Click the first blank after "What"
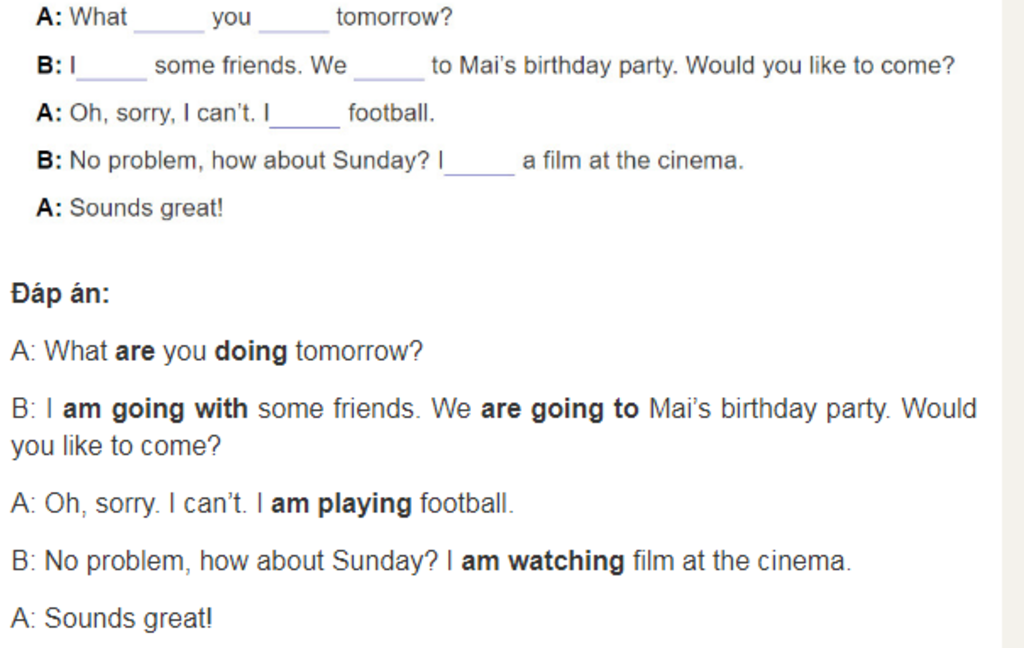This screenshot has width=1024, height=648. pyautogui.click(x=168, y=22)
